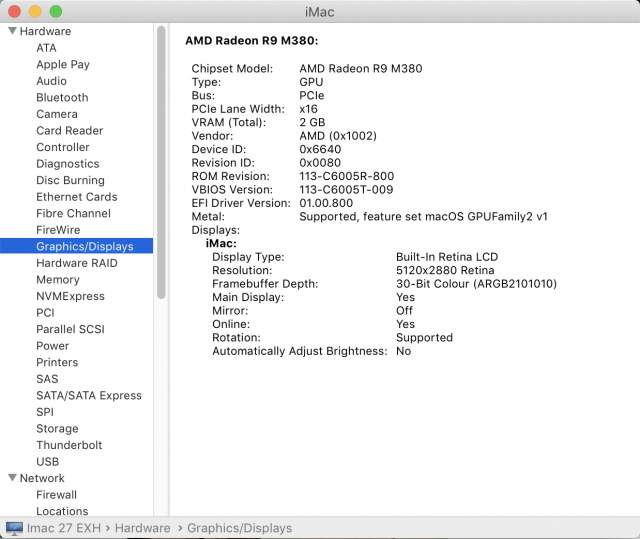Image resolution: width=640 pixels, height=539 pixels.
Task: Open the NVMExpress entry
Action: click(x=70, y=296)
